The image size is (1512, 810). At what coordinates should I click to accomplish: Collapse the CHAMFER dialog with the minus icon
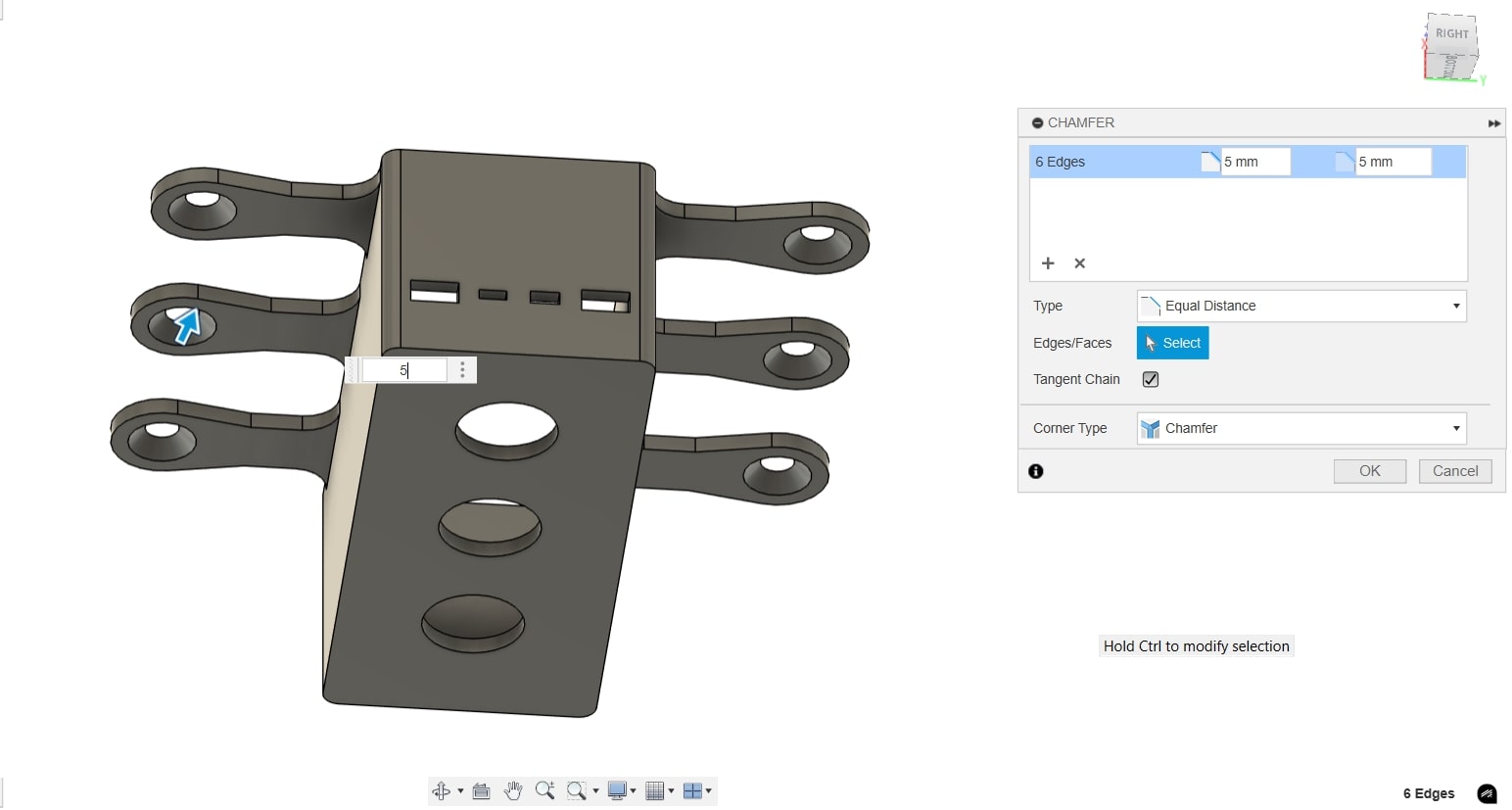(1038, 123)
